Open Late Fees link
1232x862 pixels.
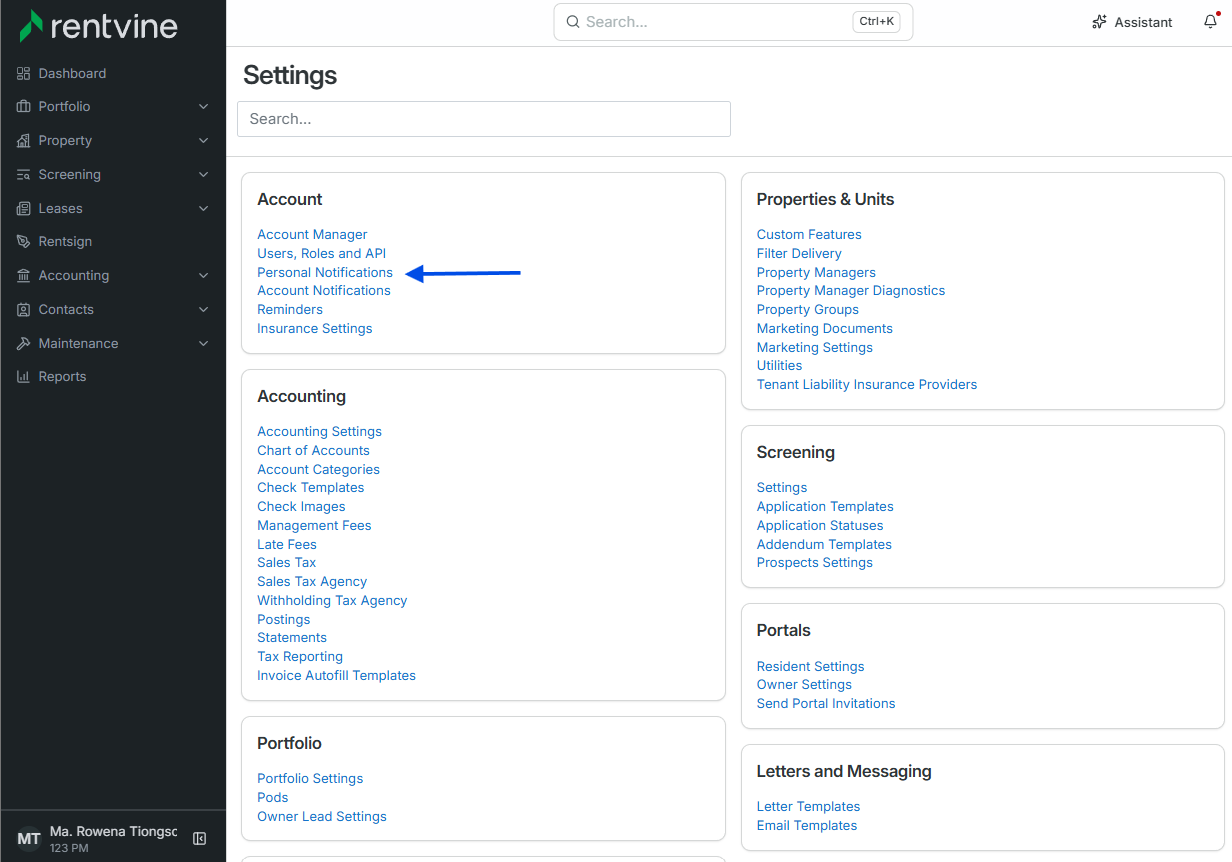(287, 544)
